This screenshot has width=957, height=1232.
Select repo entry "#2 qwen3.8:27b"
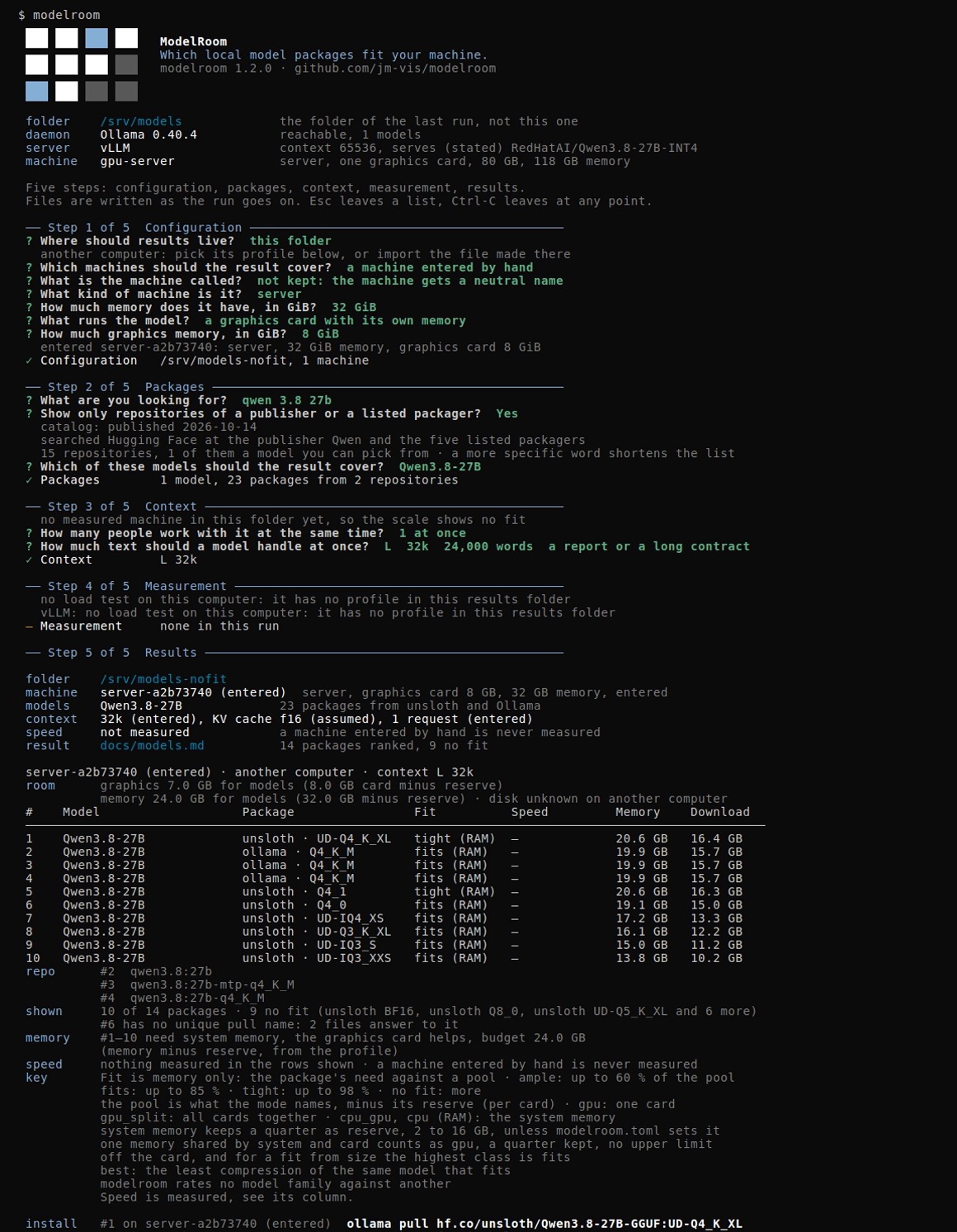coord(156,971)
